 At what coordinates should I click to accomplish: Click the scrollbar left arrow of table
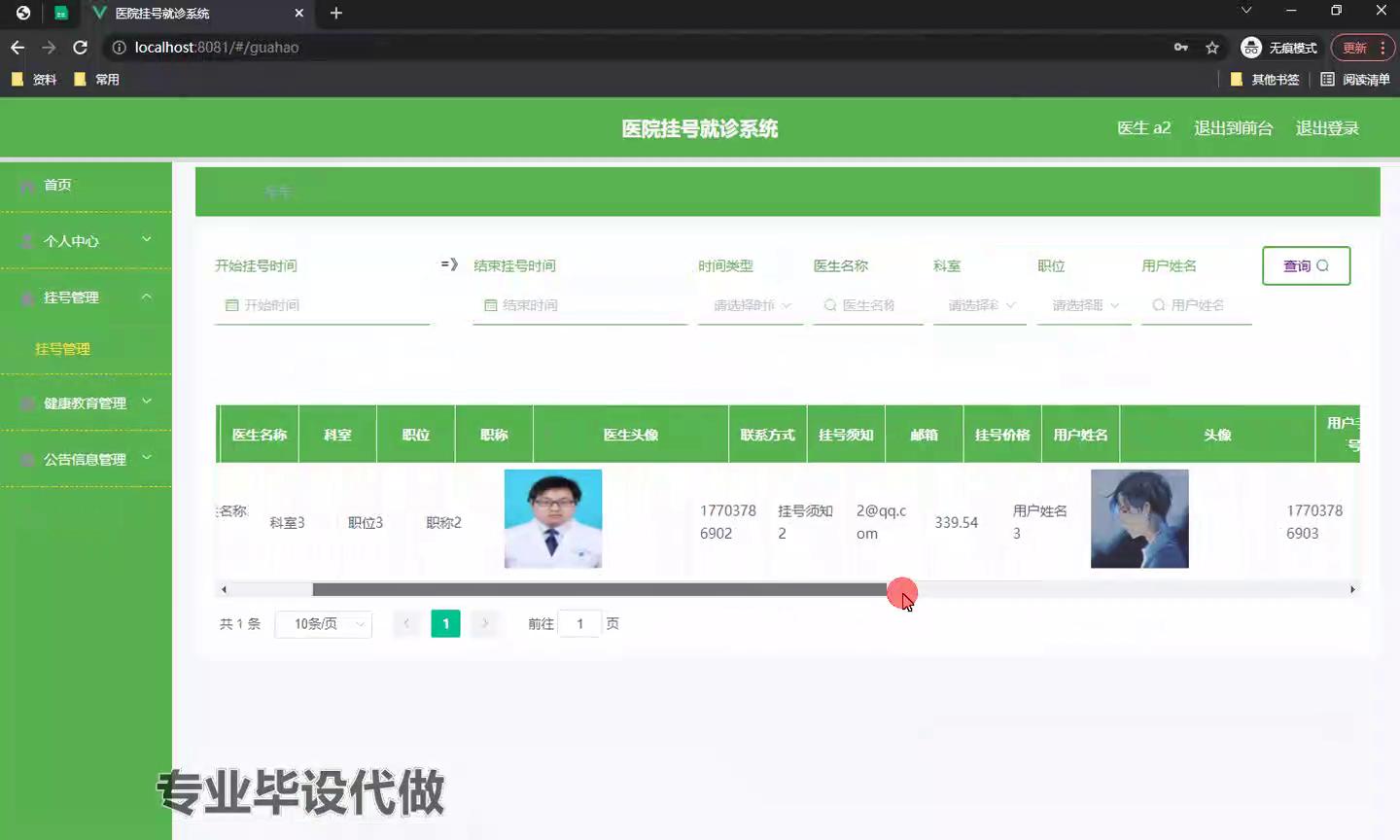pyautogui.click(x=224, y=589)
